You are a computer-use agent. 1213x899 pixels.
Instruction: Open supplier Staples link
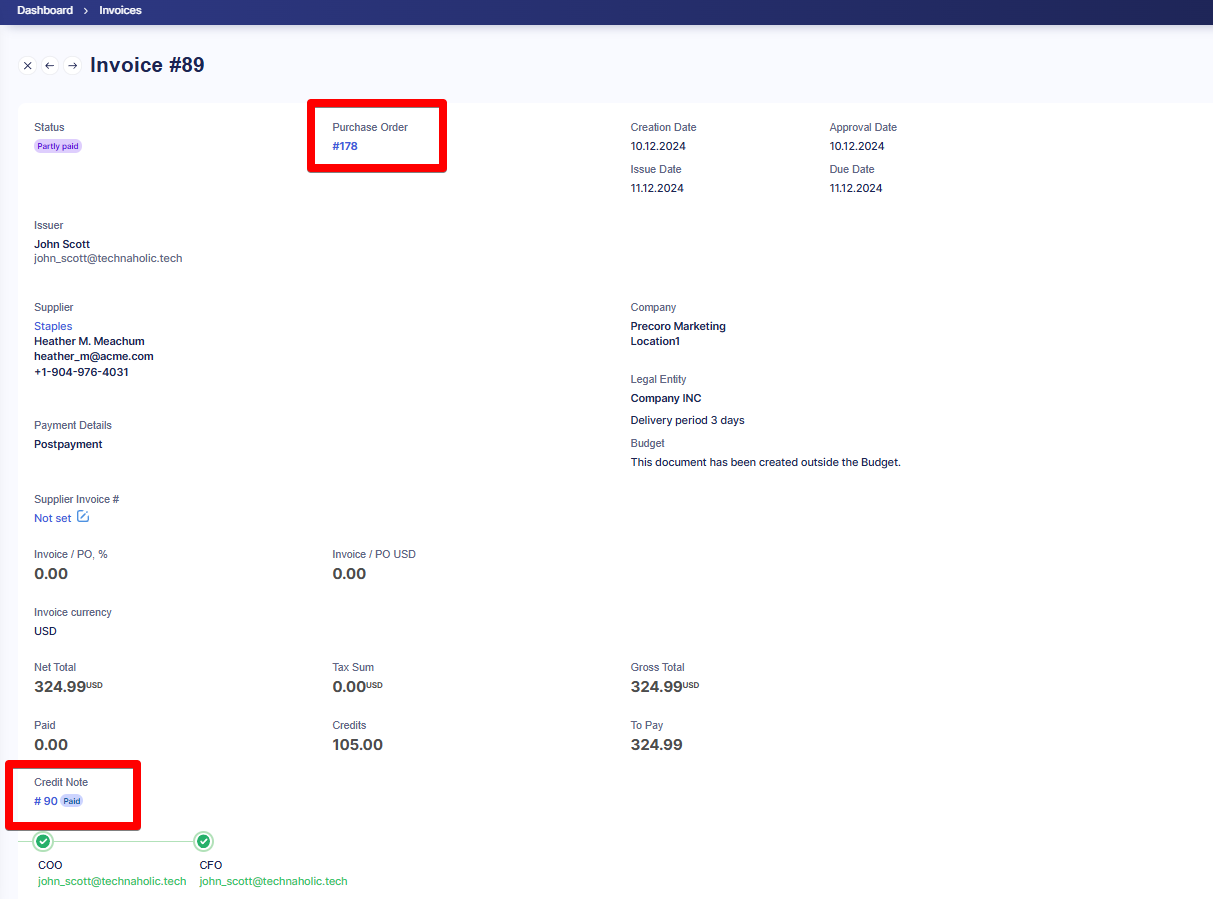[53, 326]
